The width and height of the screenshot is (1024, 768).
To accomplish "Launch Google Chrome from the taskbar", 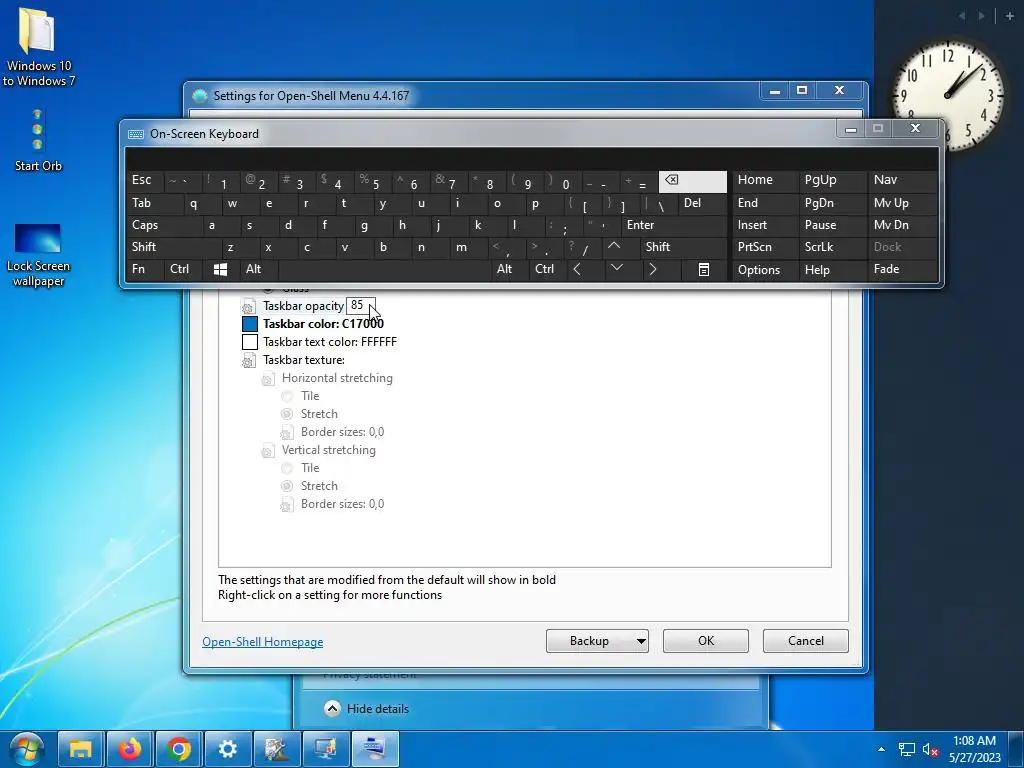I will [179, 748].
